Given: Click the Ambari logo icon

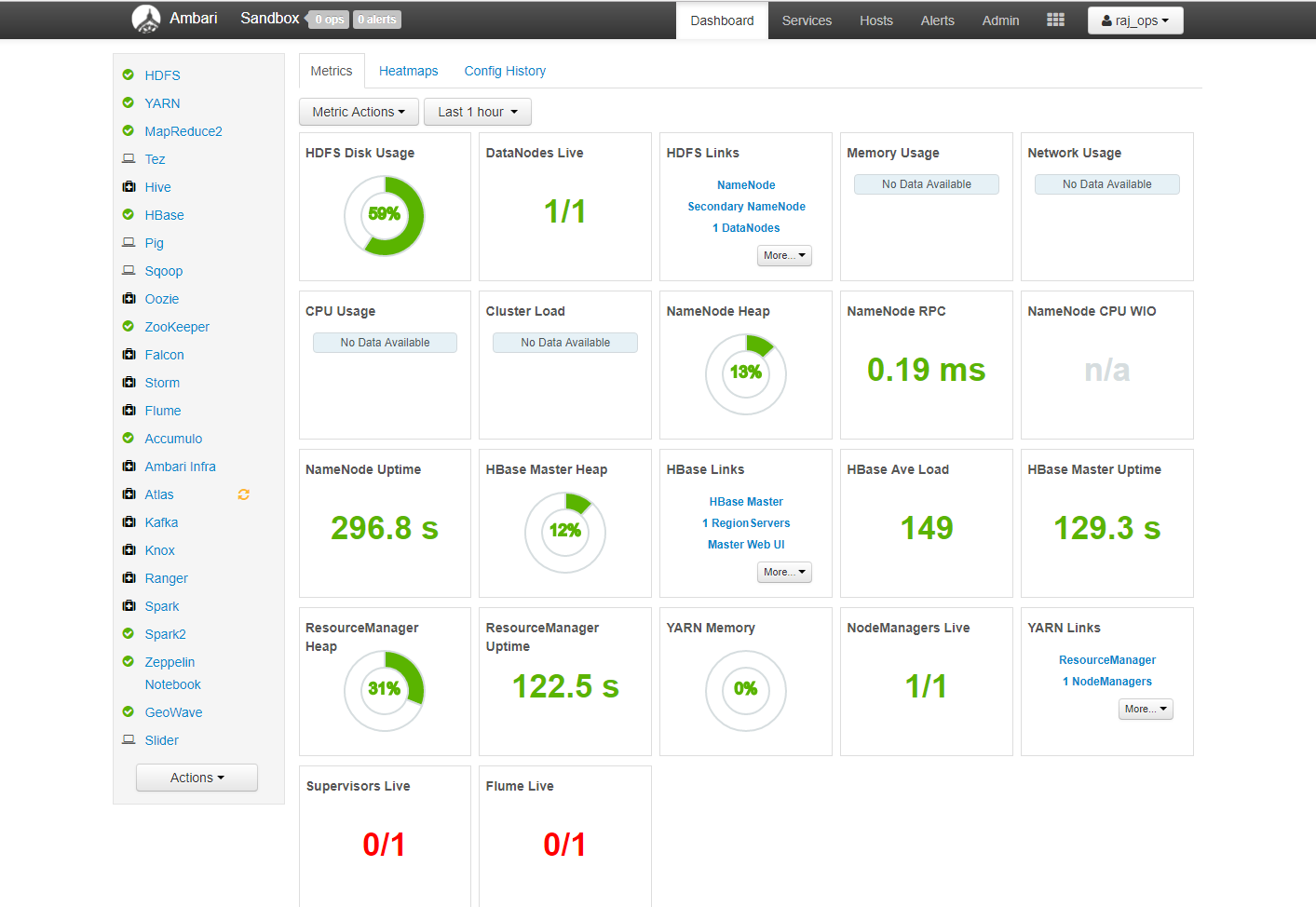Looking at the screenshot, I should point(146,19).
